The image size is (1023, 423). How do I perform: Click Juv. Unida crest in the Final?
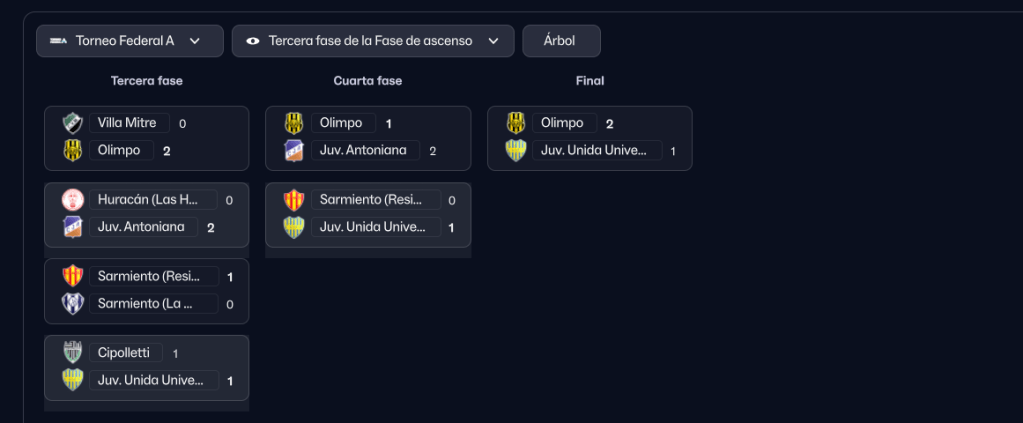(x=515, y=150)
